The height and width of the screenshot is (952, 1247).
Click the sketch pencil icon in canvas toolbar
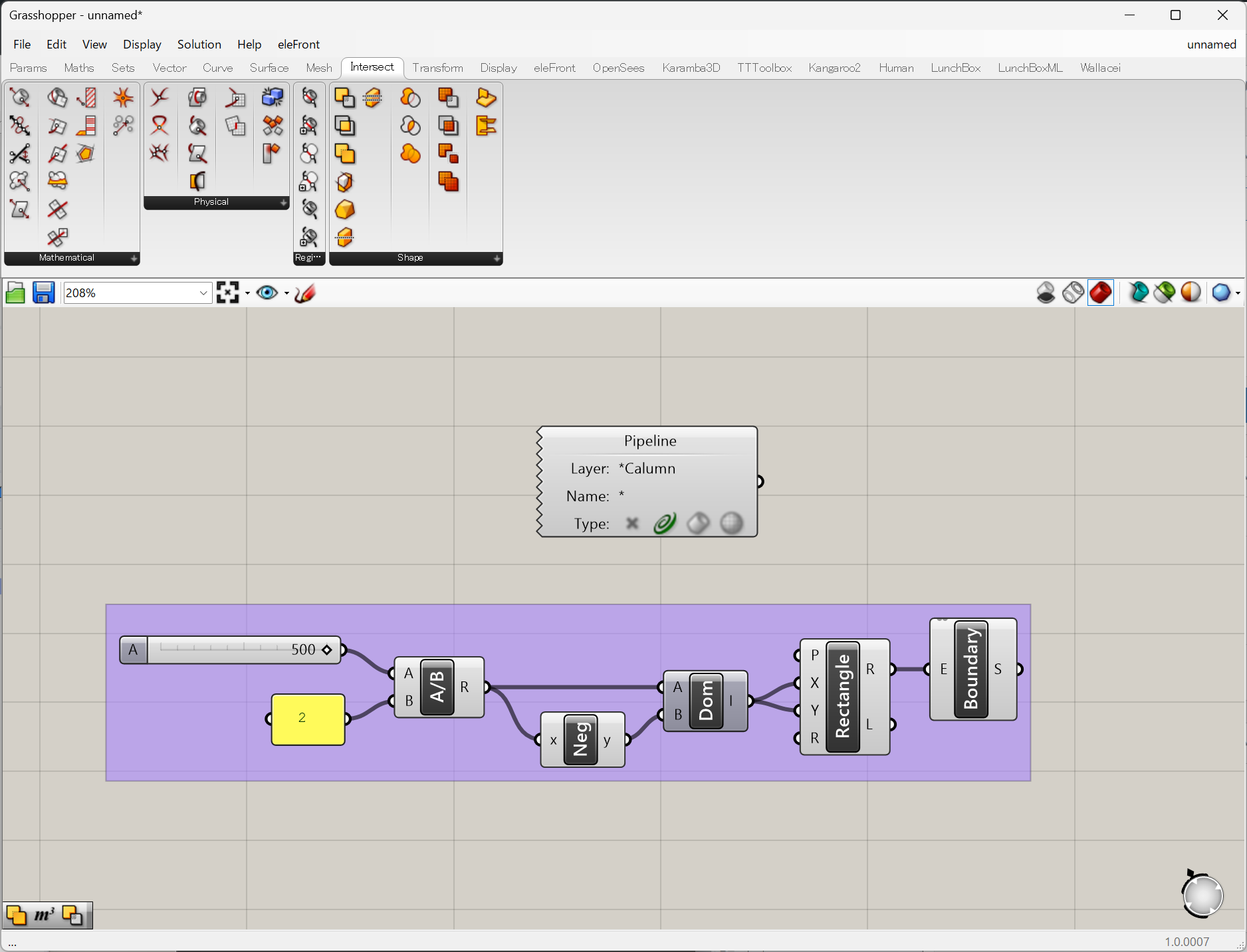pyautogui.click(x=305, y=293)
